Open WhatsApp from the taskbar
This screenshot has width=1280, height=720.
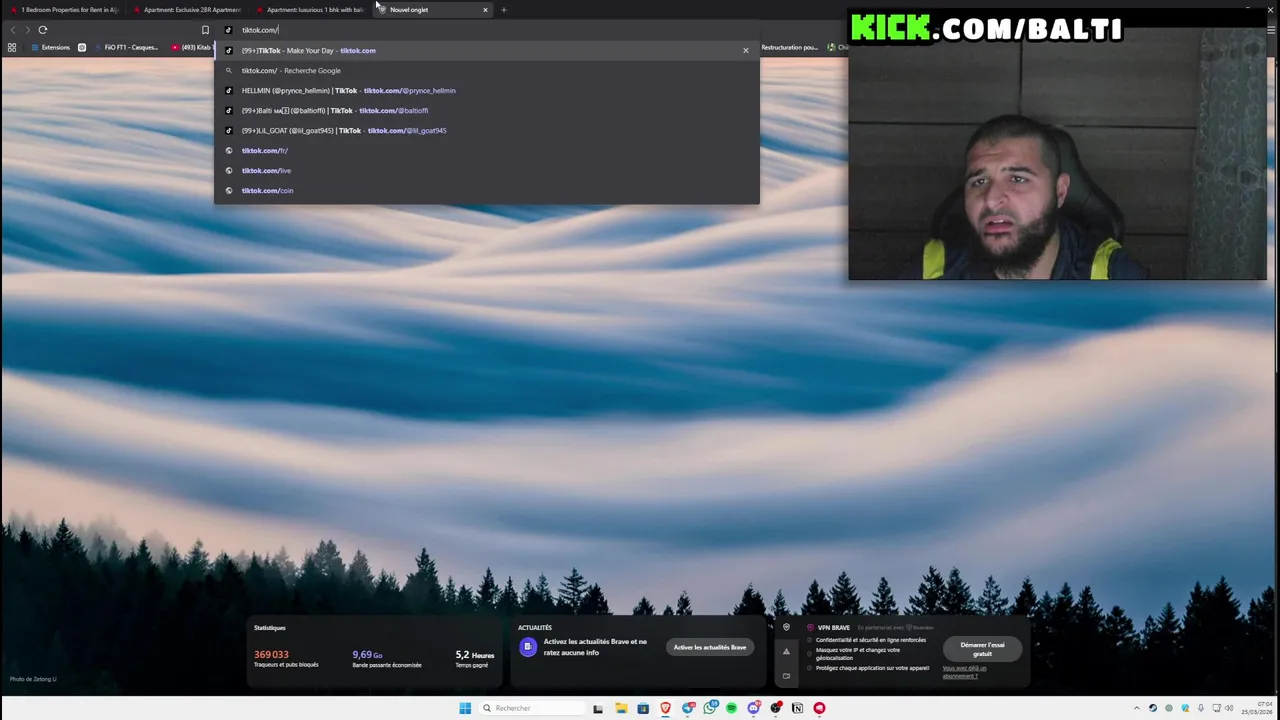tap(710, 708)
